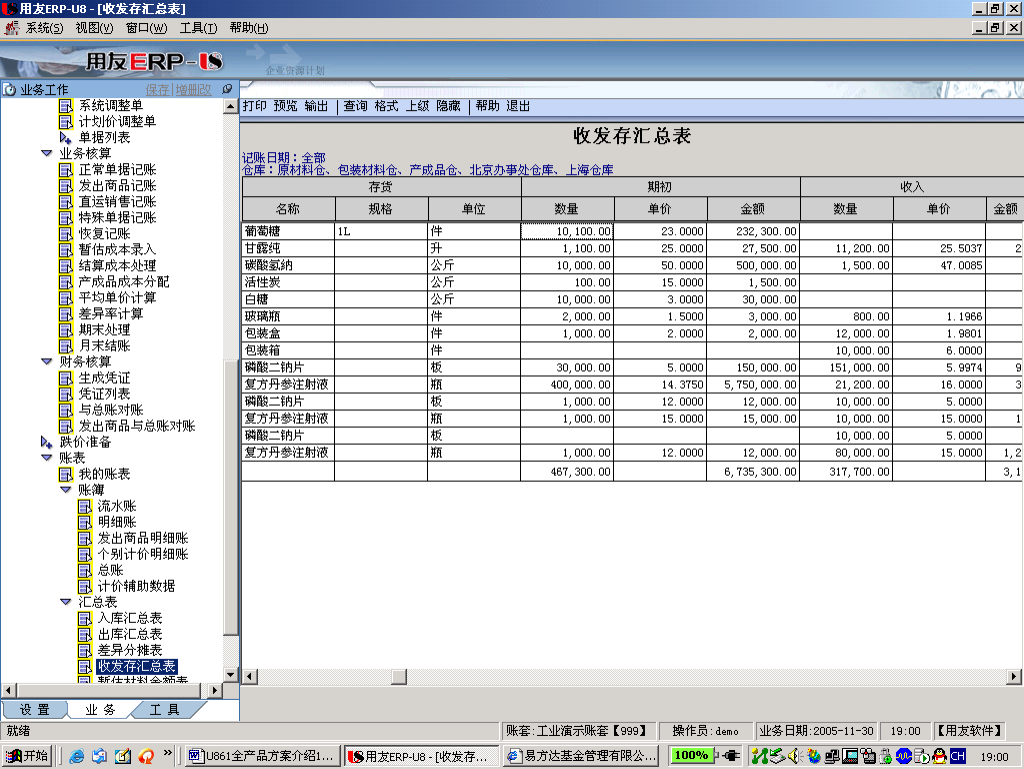Image resolution: width=1024 pixels, height=769 pixels.
Task: Click the report horizontal scrollbar thumb
Action: [x=399, y=677]
